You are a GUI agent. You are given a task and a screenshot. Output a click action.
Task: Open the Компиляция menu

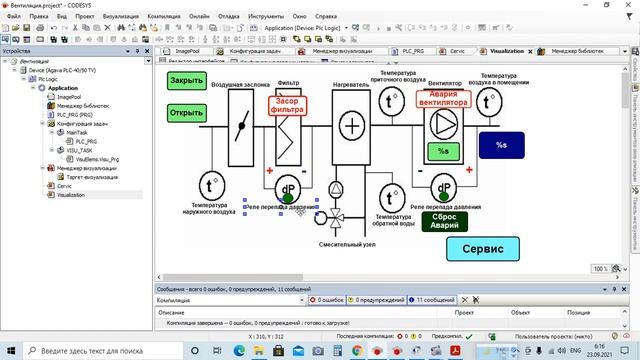(x=164, y=16)
